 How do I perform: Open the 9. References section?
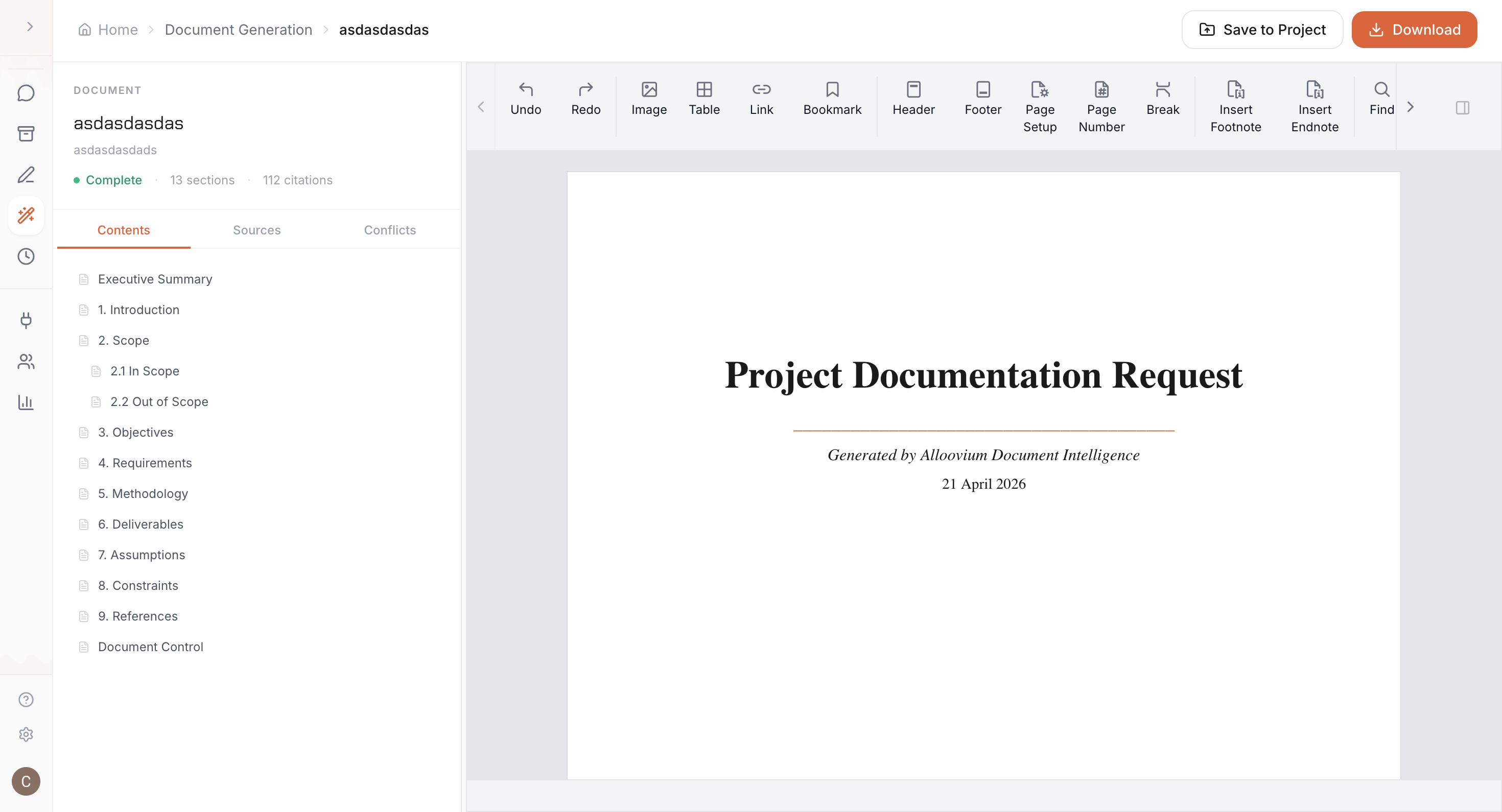click(137, 616)
